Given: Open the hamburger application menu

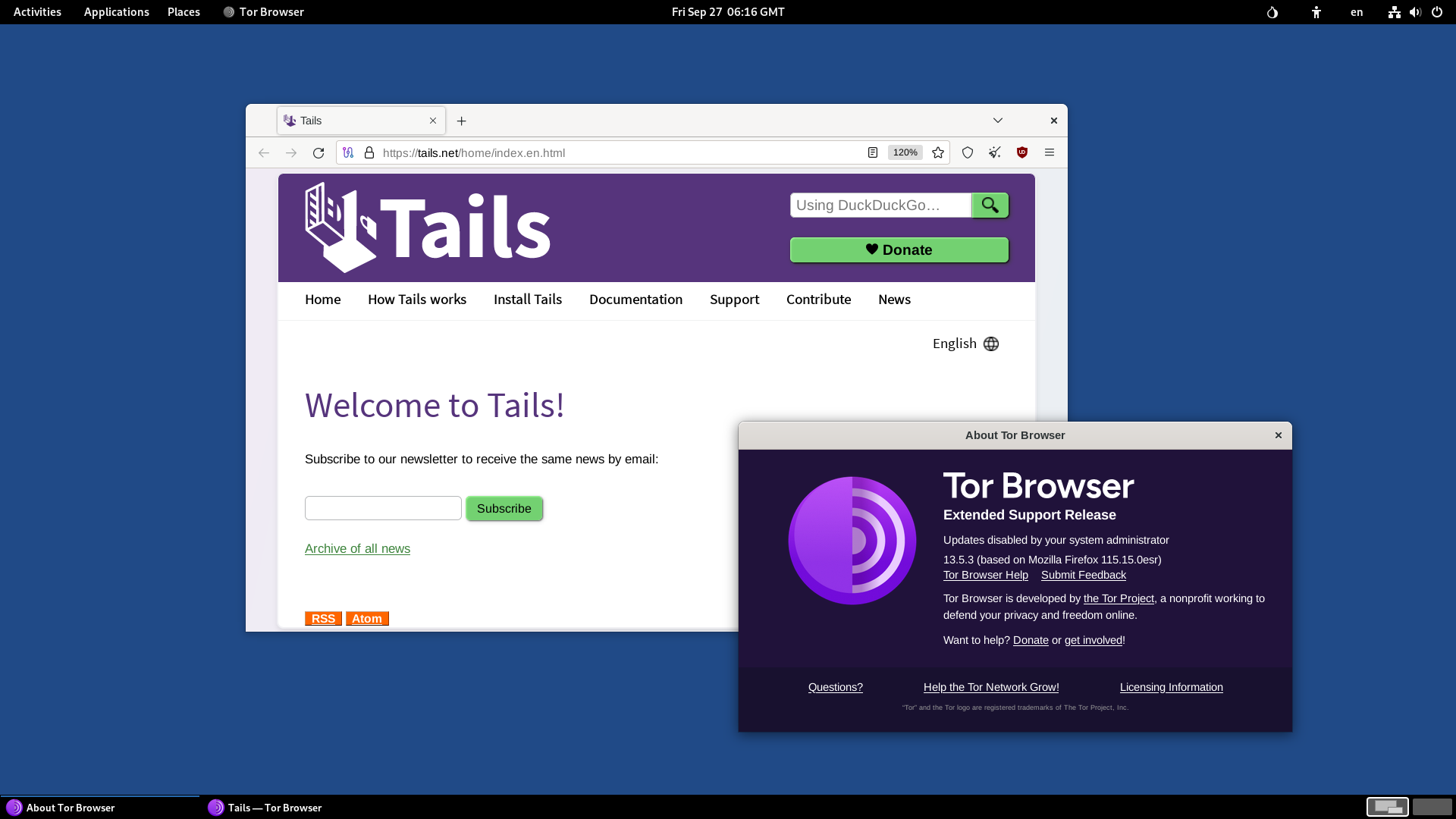Looking at the screenshot, I should [1050, 152].
